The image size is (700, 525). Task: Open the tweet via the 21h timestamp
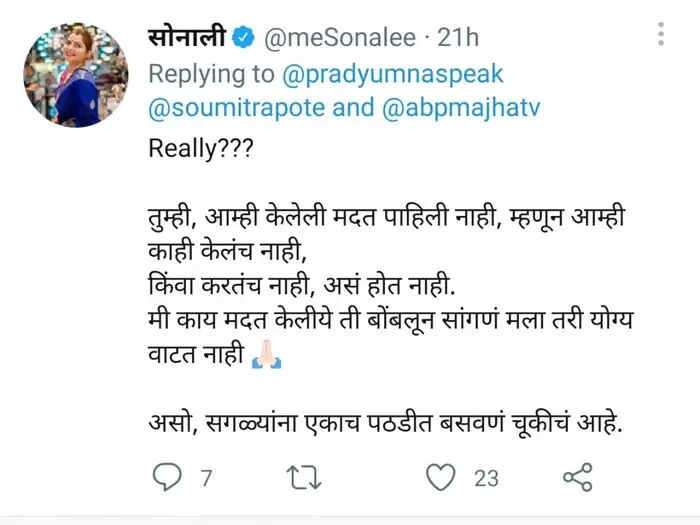coord(457,38)
